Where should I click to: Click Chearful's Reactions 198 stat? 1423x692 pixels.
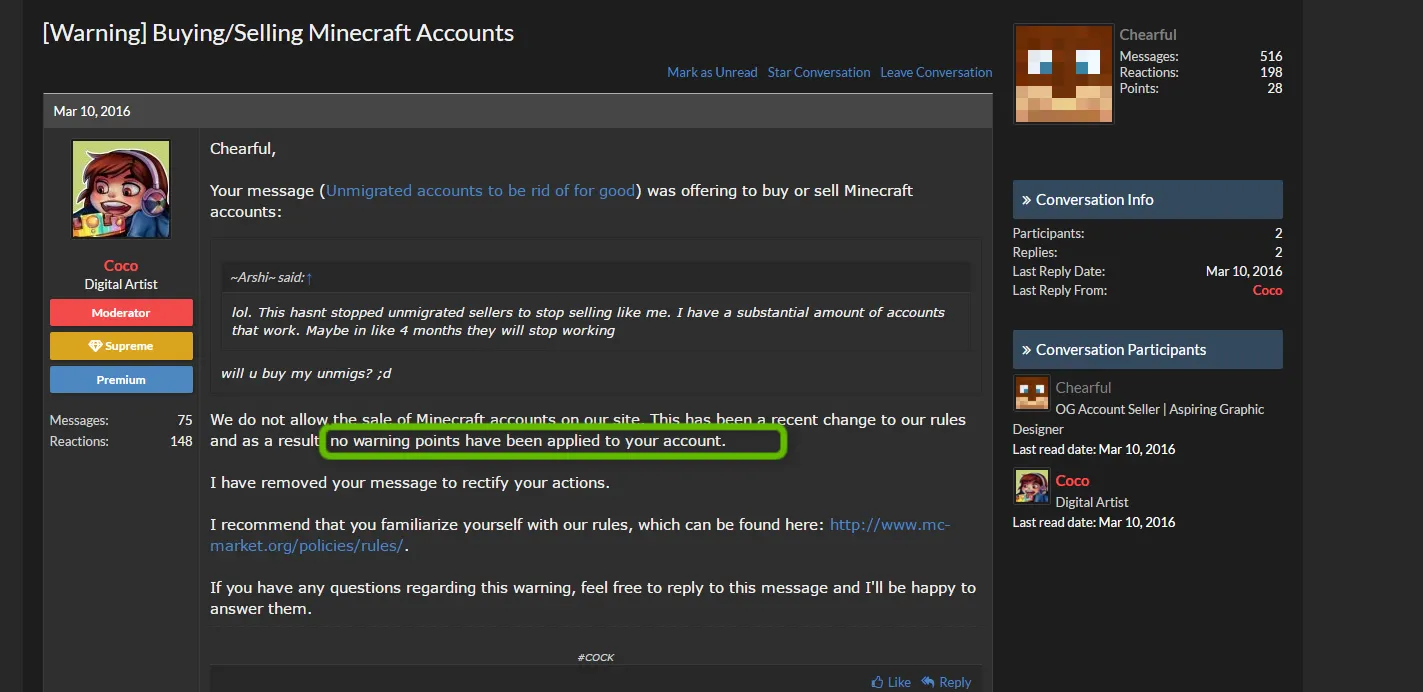point(1200,72)
